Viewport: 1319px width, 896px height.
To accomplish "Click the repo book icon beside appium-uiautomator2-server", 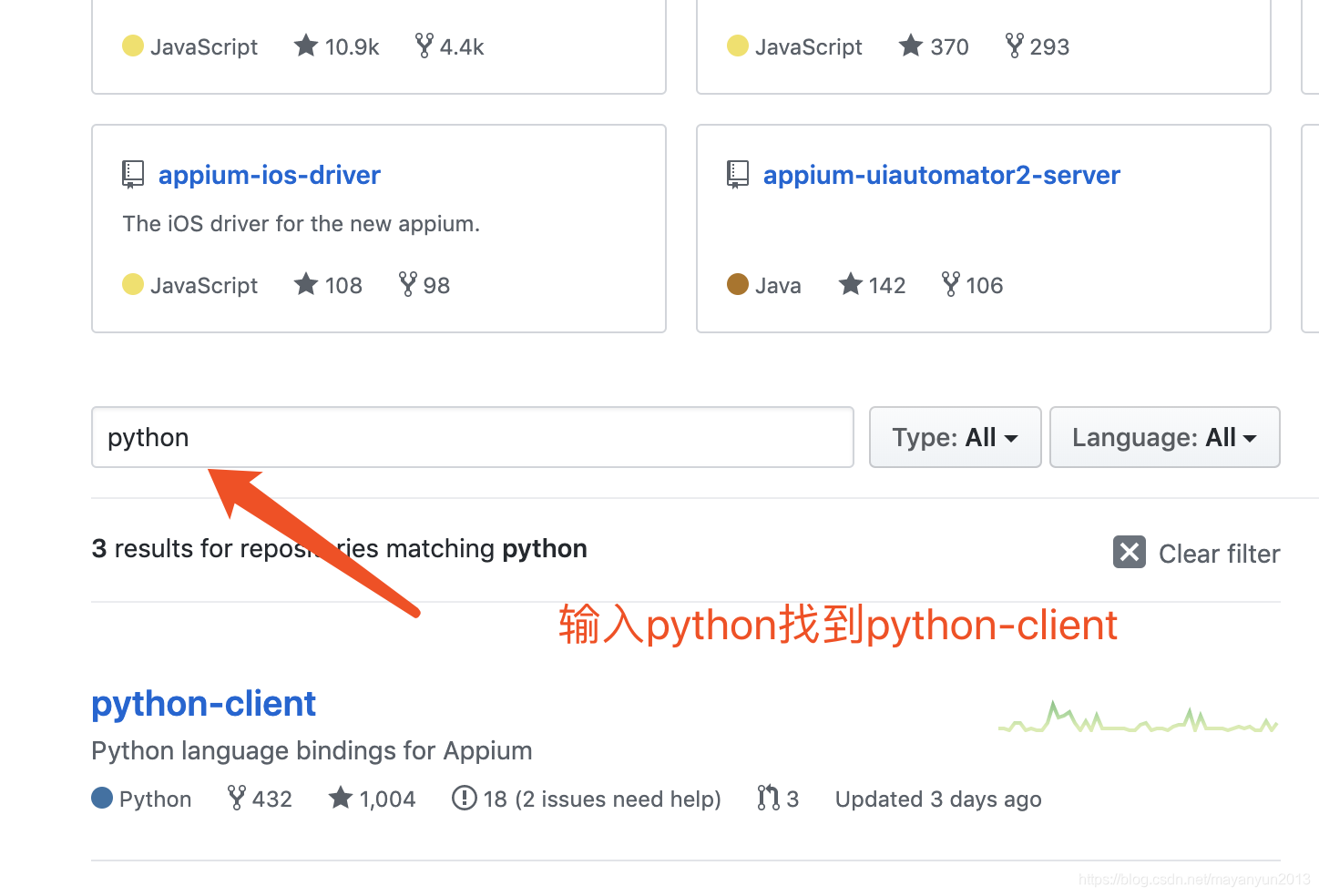I will coord(738,174).
